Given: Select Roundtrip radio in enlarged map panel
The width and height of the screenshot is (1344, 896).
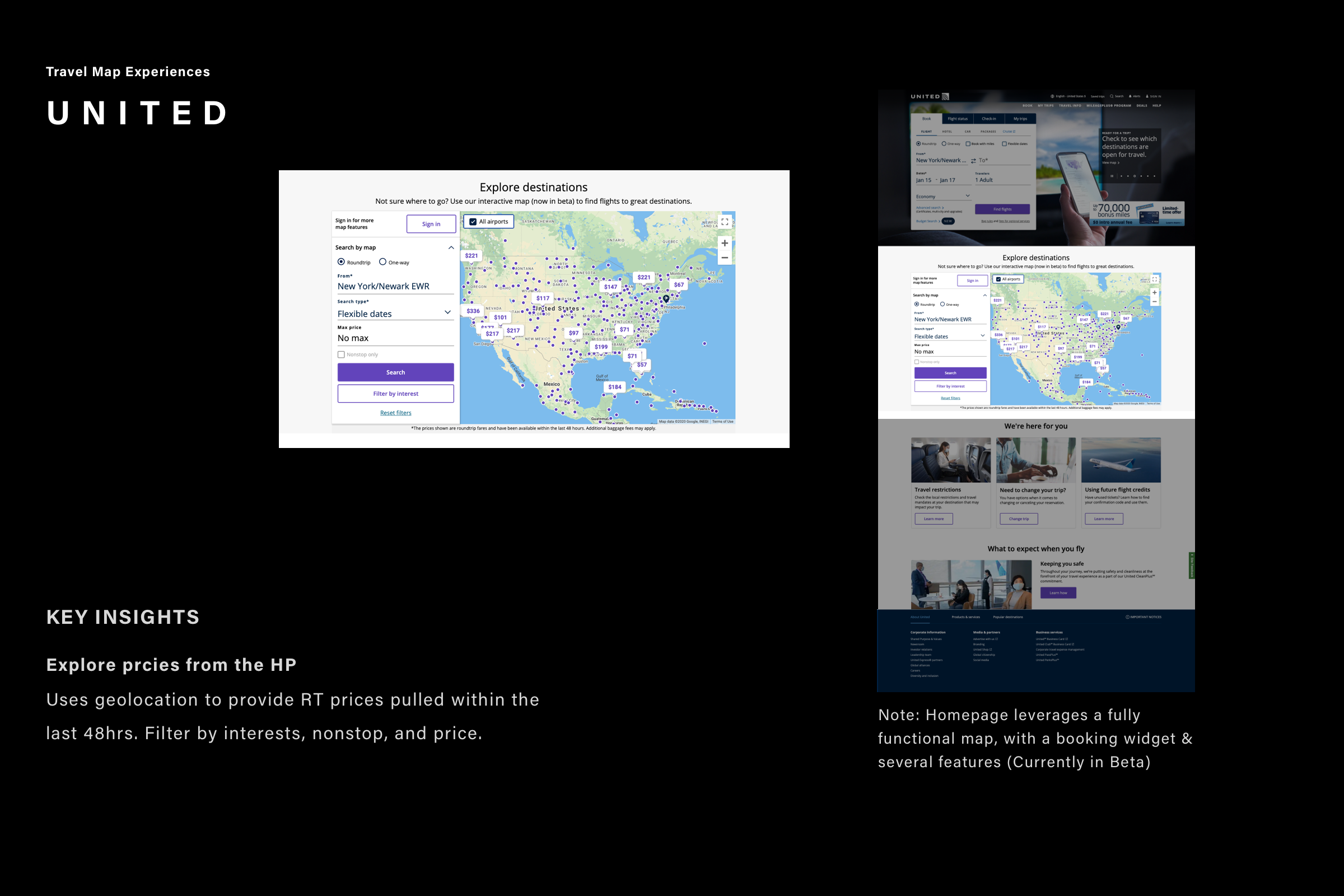Looking at the screenshot, I should pos(341,262).
